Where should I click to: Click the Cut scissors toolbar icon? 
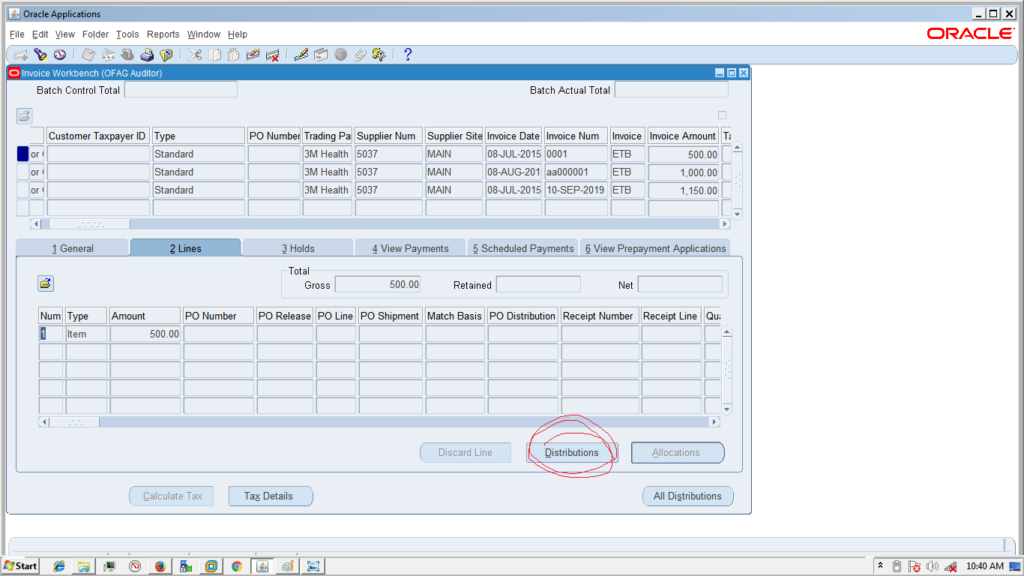click(195, 55)
